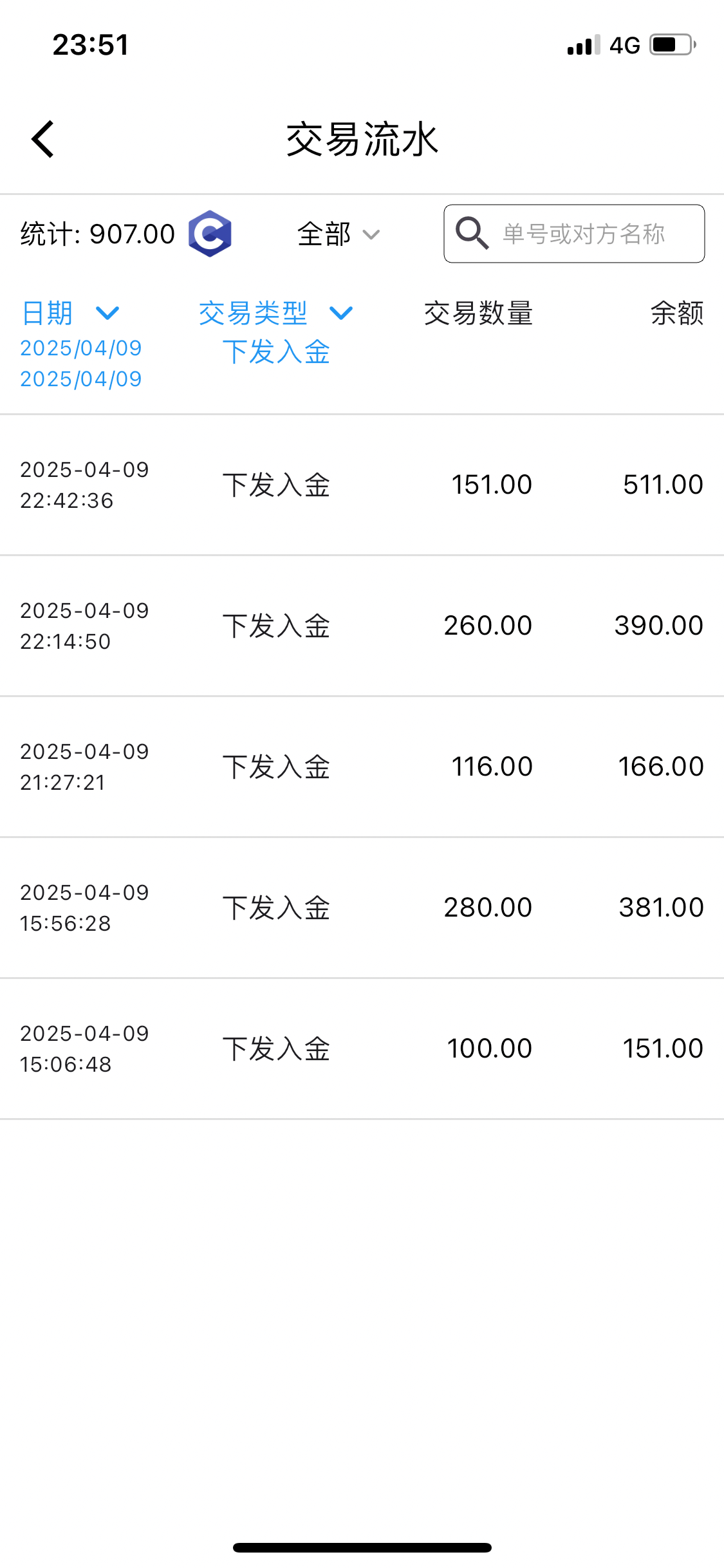Expand the 交易类型 type filter chevron
724x1568 pixels.
point(341,313)
